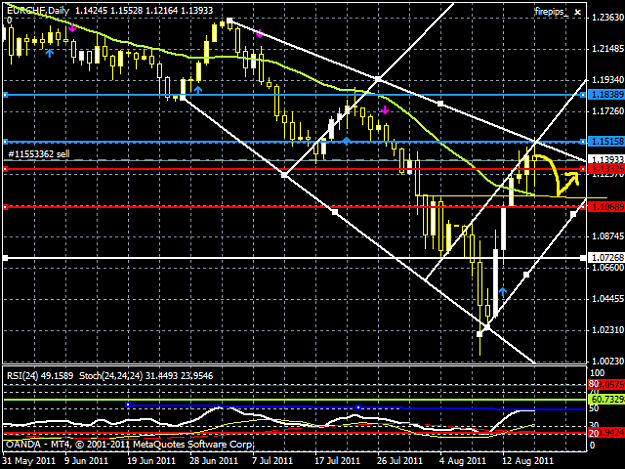Image resolution: width=625 pixels, height=469 pixels.
Task: Click the 9 Jun 2011 date label
Action: click(x=86, y=461)
